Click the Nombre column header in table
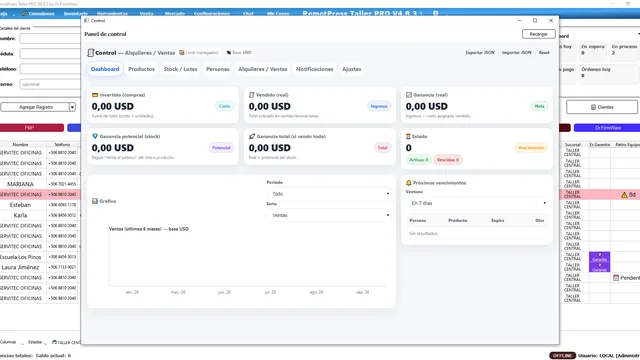Screen dimensions: 640x360 tap(20, 144)
